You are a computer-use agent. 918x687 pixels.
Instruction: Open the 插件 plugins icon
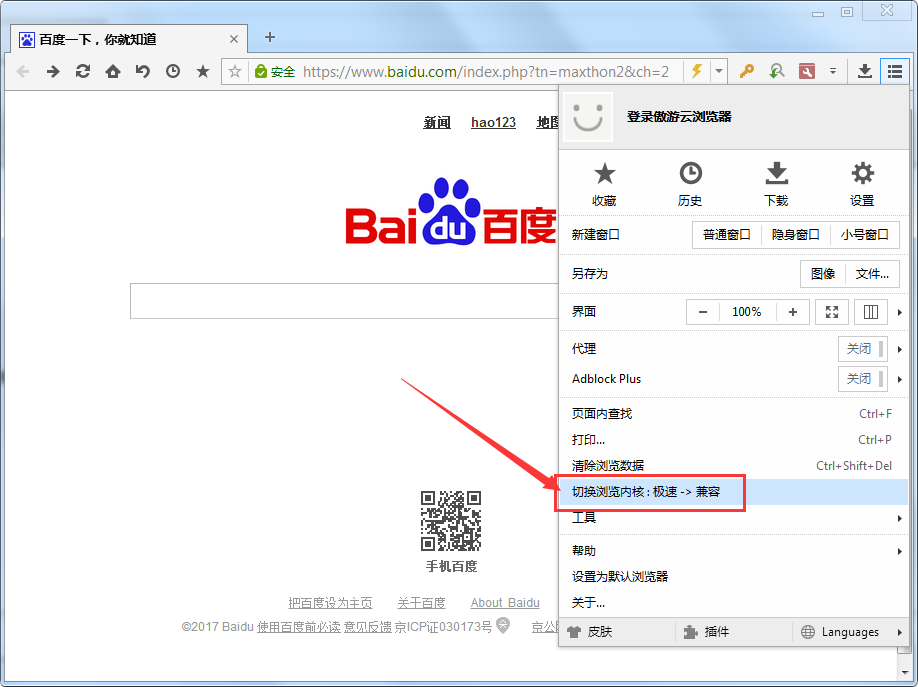[x=710, y=631]
